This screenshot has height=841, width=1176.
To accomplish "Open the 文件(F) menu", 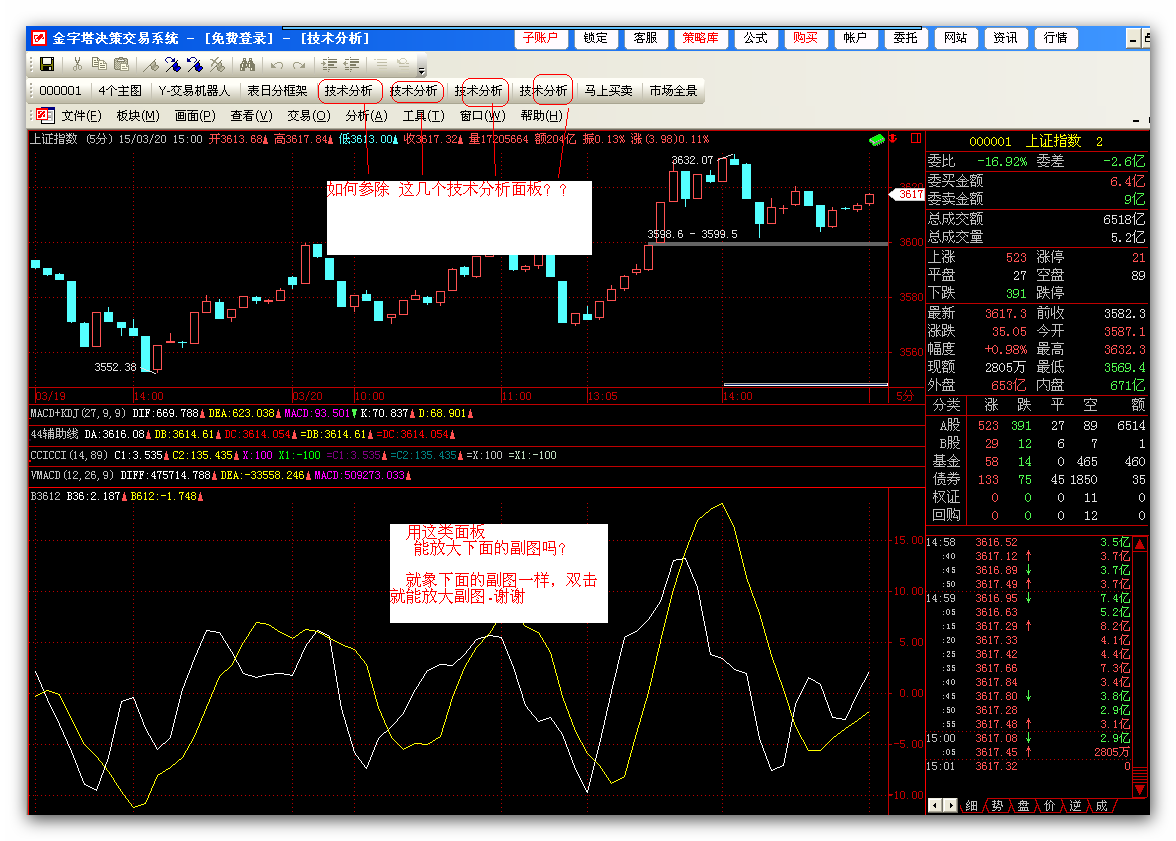I will 81,116.
